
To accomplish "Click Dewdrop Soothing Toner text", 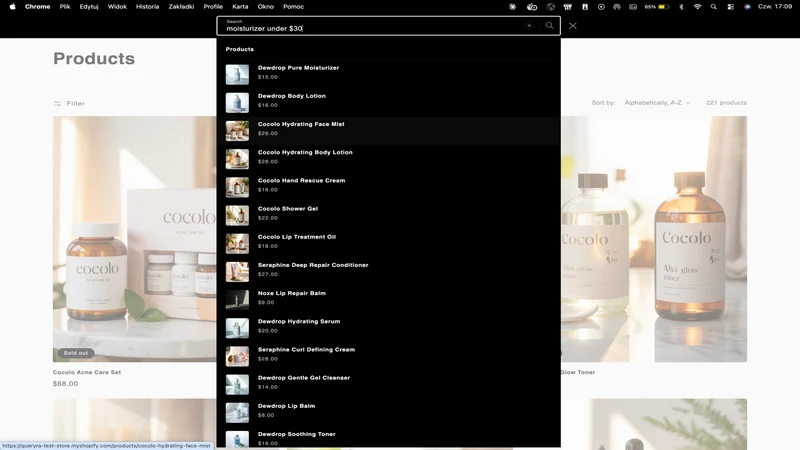I will (x=296, y=434).
